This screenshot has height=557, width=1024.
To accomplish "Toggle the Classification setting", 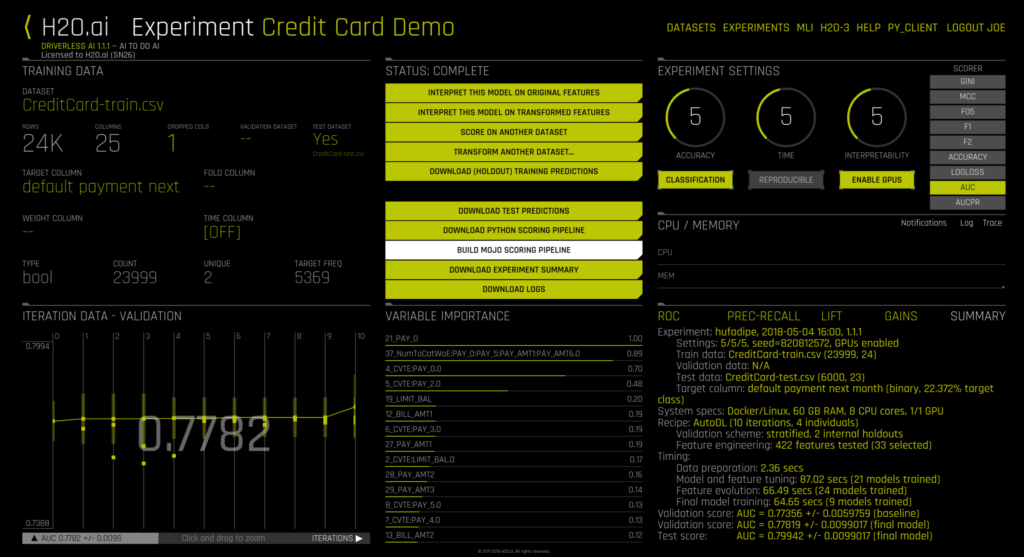I will click(695, 180).
